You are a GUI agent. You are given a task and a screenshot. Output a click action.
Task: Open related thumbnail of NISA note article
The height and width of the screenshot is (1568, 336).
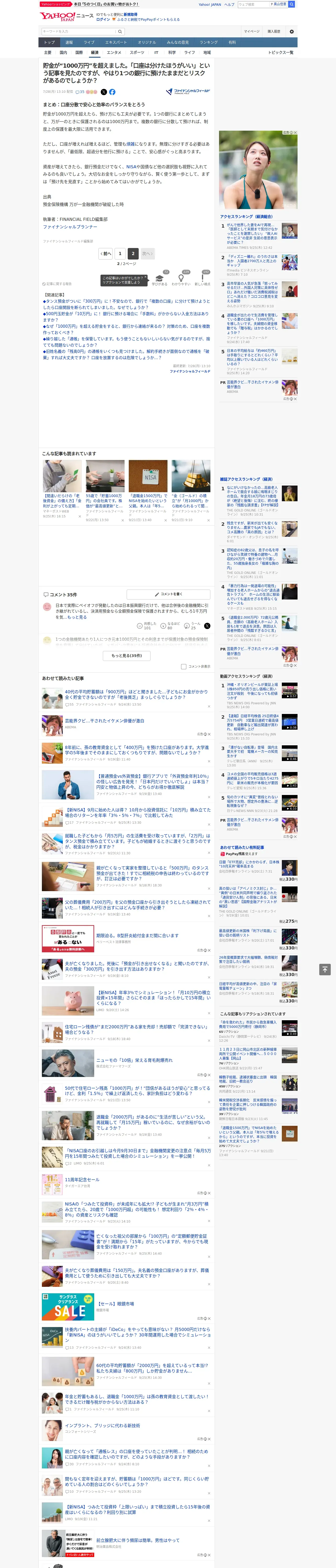click(148, 476)
